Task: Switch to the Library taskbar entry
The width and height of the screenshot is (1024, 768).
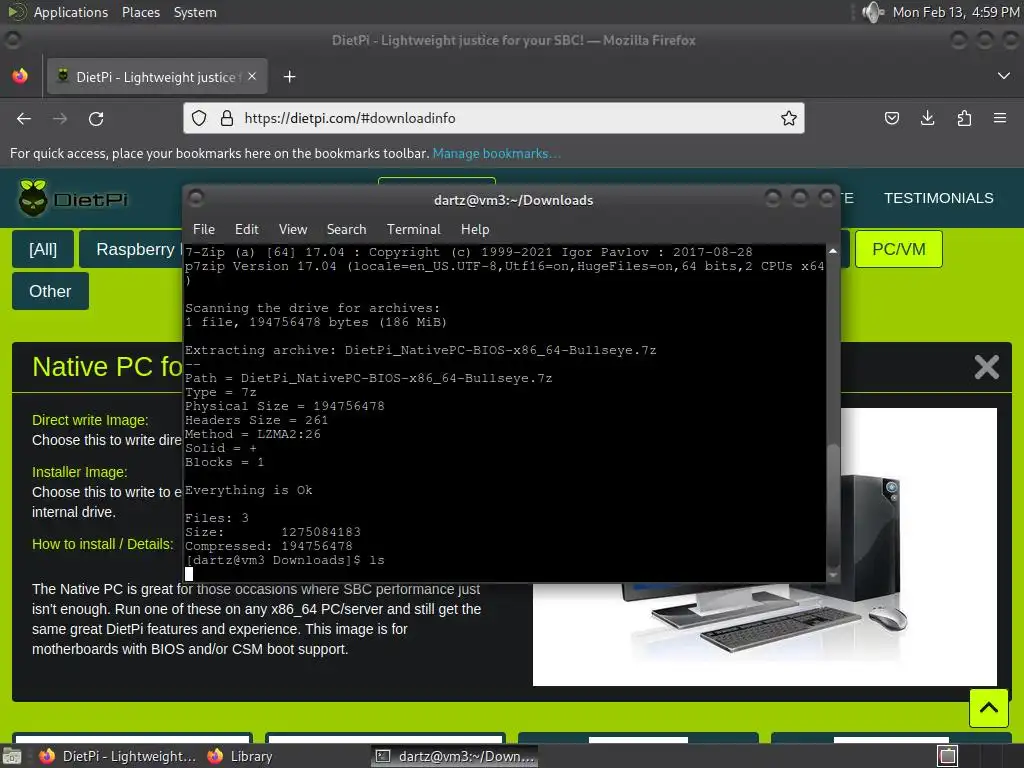Action: point(240,756)
